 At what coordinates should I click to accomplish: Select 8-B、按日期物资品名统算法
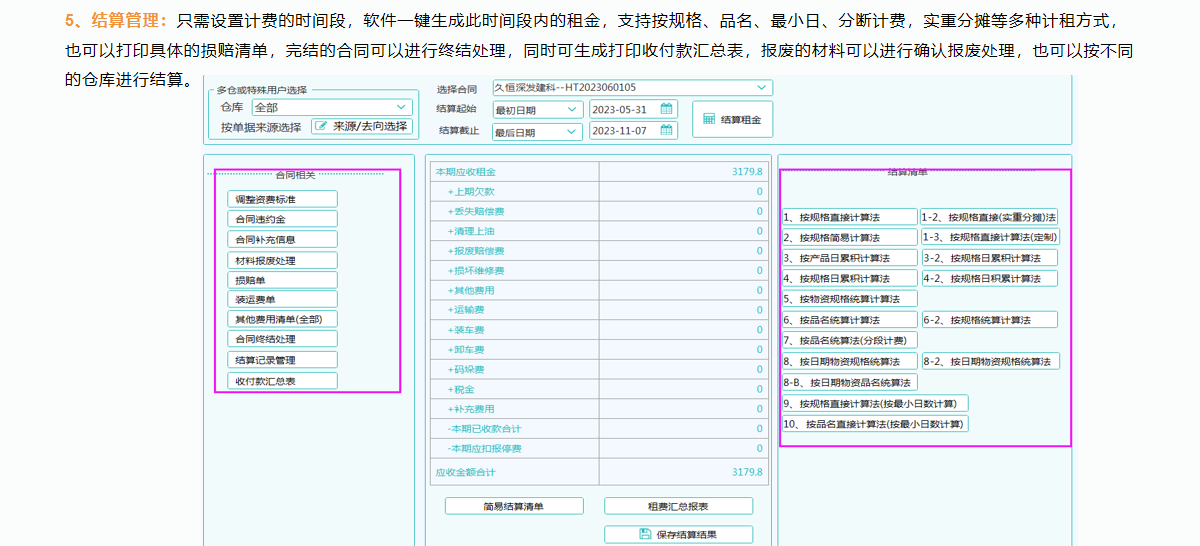(x=850, y=382)
